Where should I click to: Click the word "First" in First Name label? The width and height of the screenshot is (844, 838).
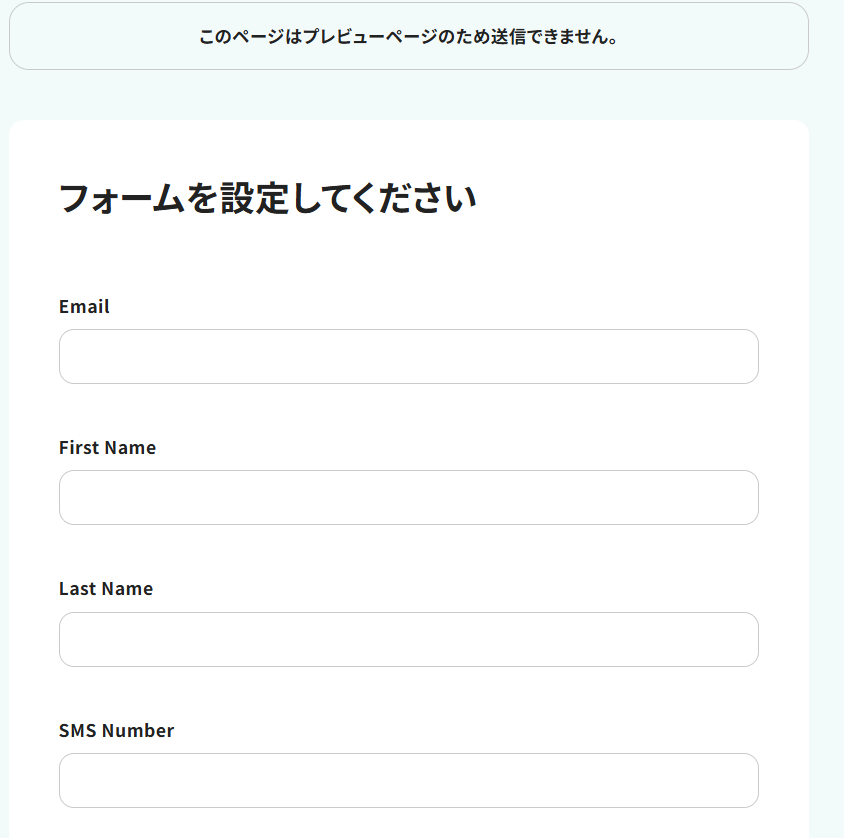pyautogui.click(x=78, y=448)
